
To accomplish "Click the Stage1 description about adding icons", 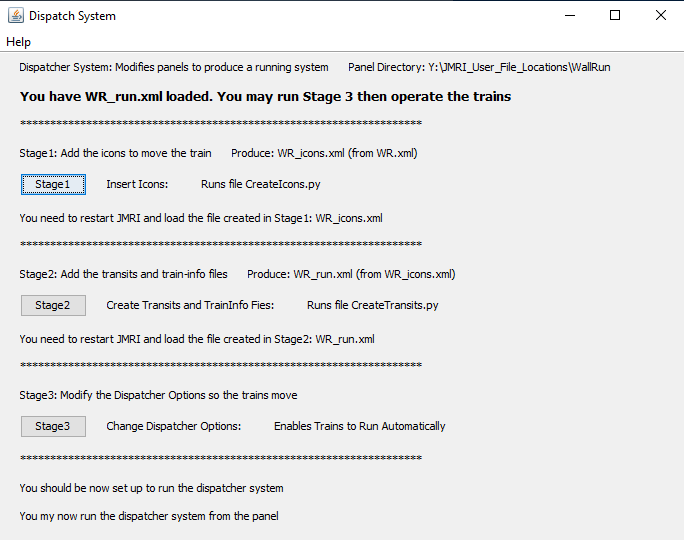I will click(115, 153).
